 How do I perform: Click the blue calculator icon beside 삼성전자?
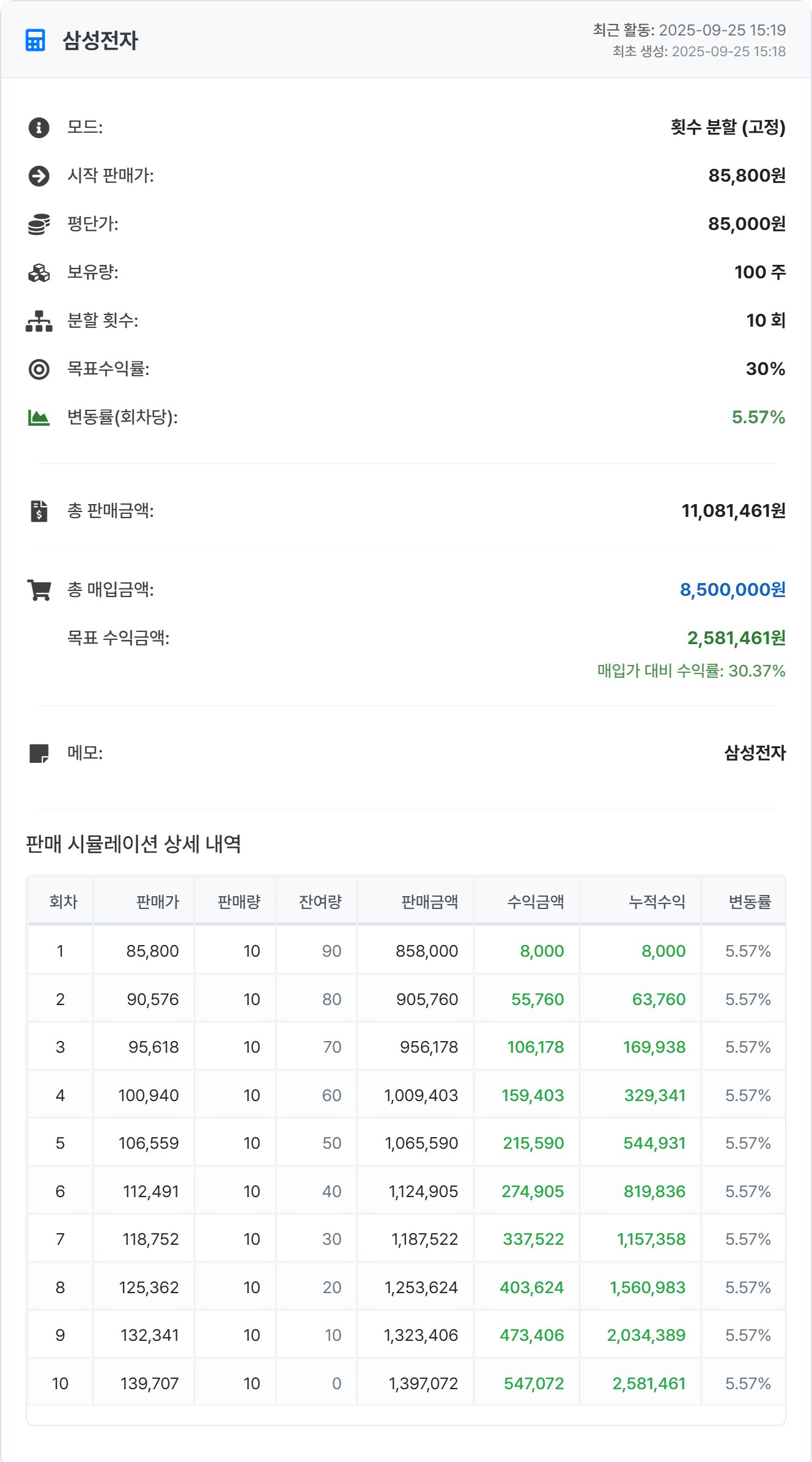35,40
